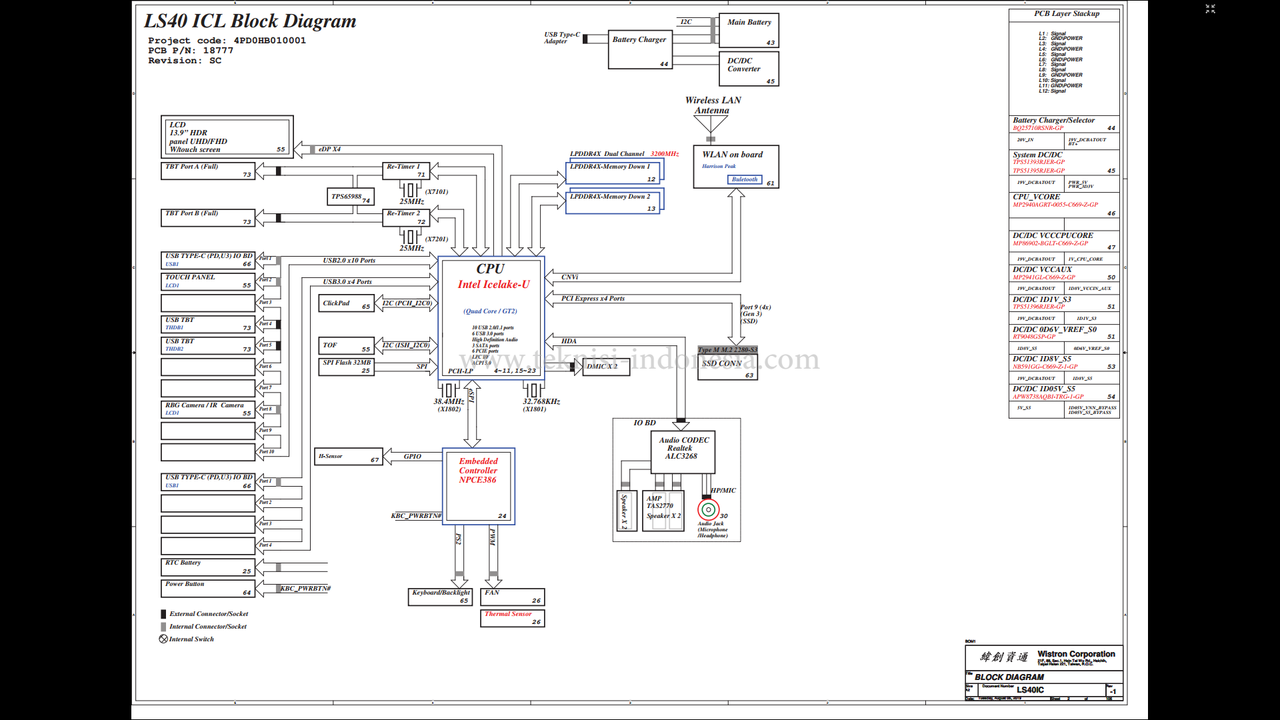Screen dimensions: 1280x720
Task: Click the Wireless LAN antenna symbol
Action: (712, 125)
